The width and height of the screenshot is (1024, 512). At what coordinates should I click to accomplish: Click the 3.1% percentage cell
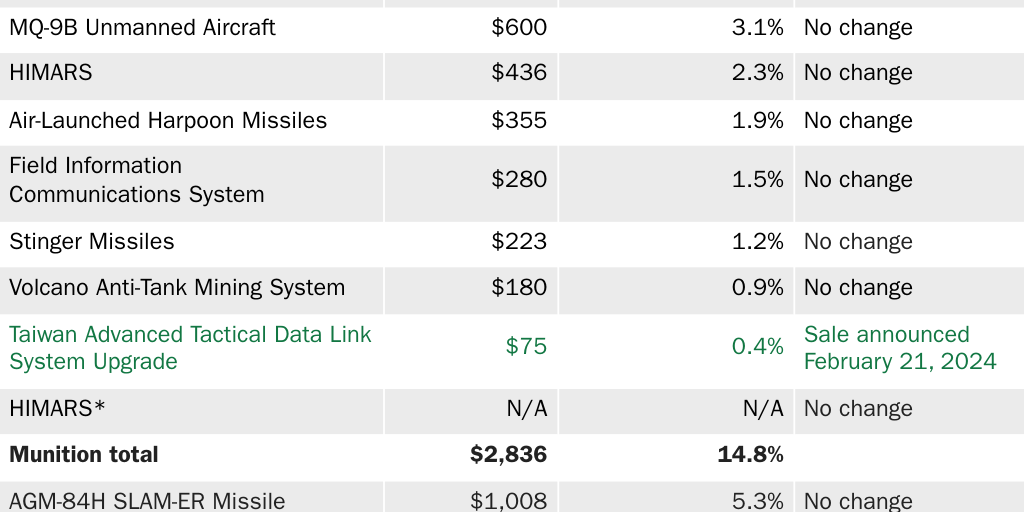pos(757,28)
